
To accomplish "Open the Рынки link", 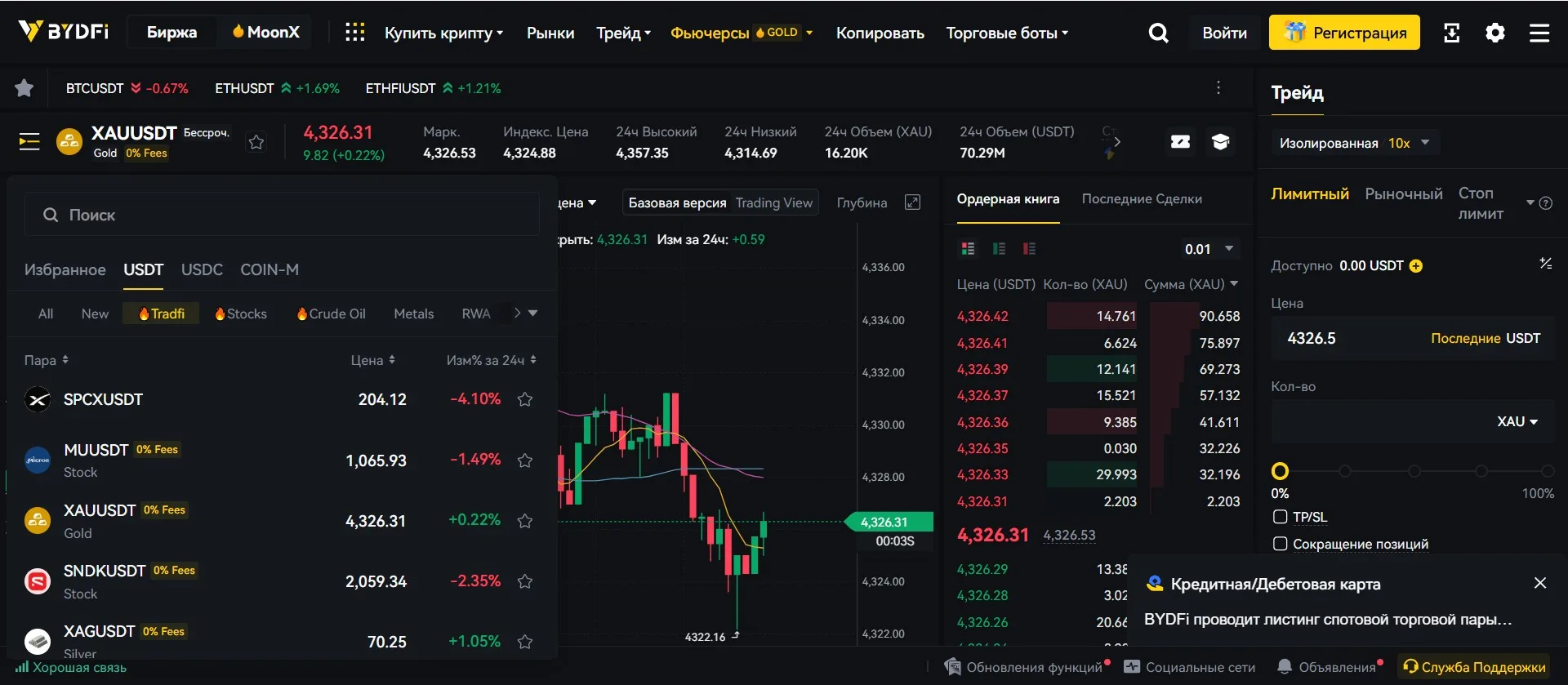I will [x=550, y=33].
